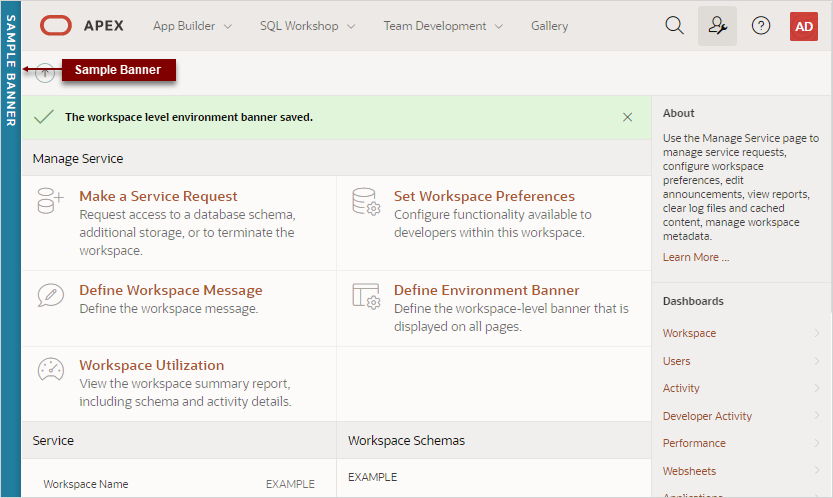The image size is (833, 498).
Task: Click the Dashboards heading in side panel
Action: pos(693,301)
